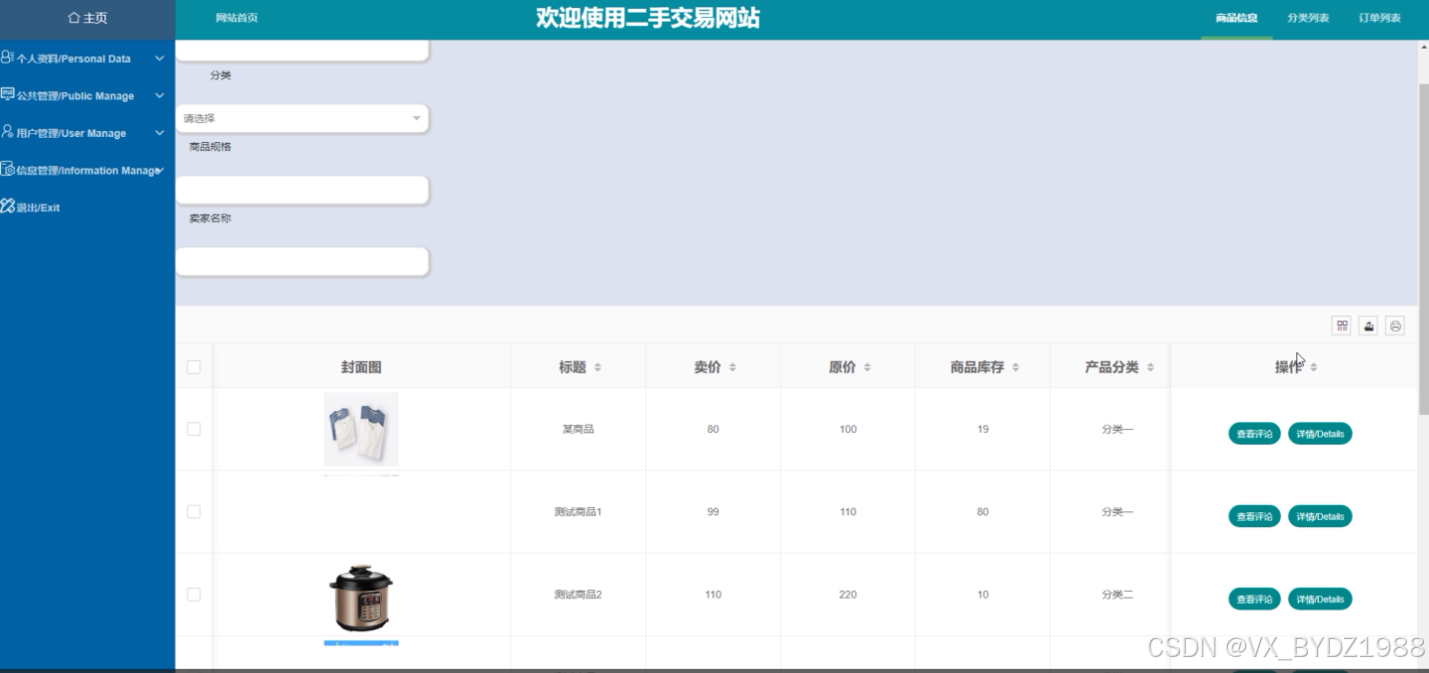Click the 某商品 title cell
This screenshot has width=1429, height=673.
tap(578, 429)
